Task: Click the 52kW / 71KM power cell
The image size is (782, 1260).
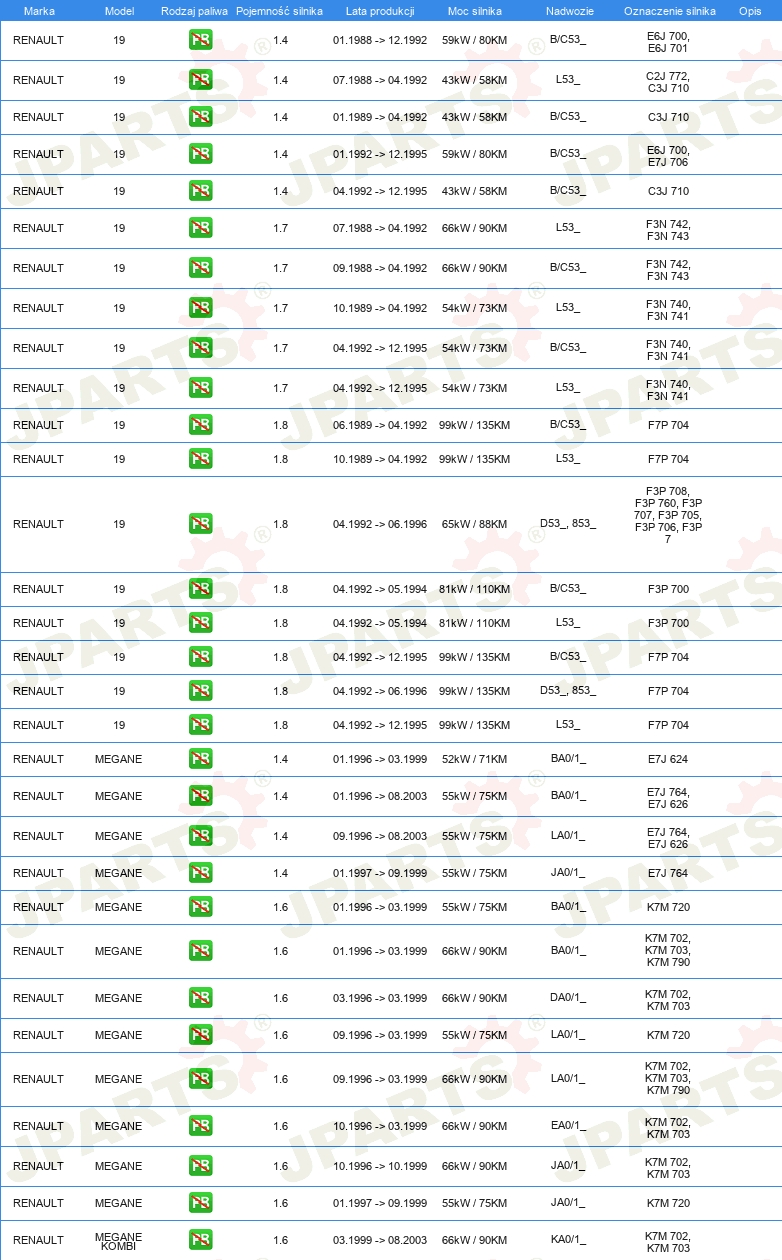Action: 474,759
